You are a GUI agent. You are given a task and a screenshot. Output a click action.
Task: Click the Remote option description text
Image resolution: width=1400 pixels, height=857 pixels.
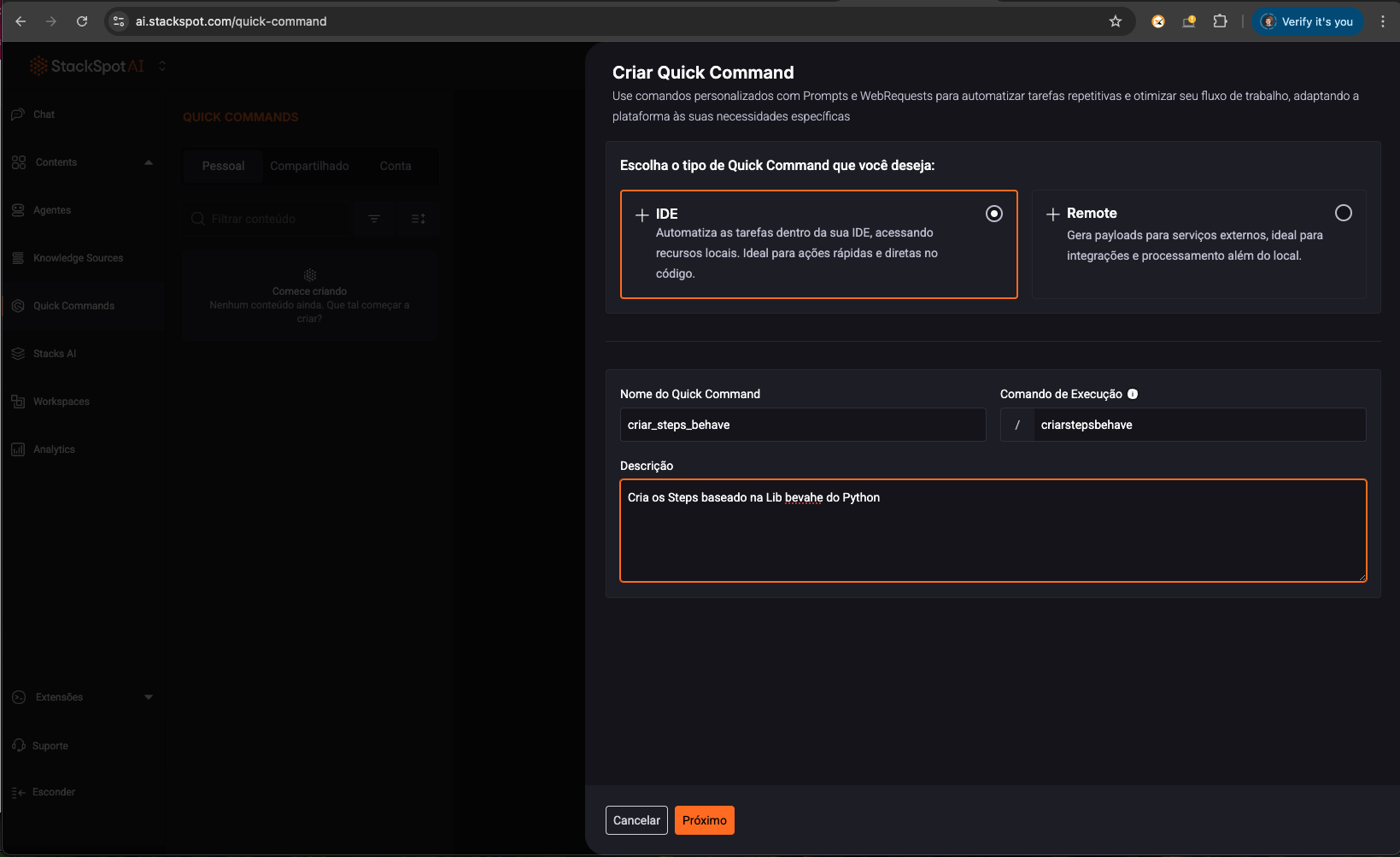point(1195,245)
